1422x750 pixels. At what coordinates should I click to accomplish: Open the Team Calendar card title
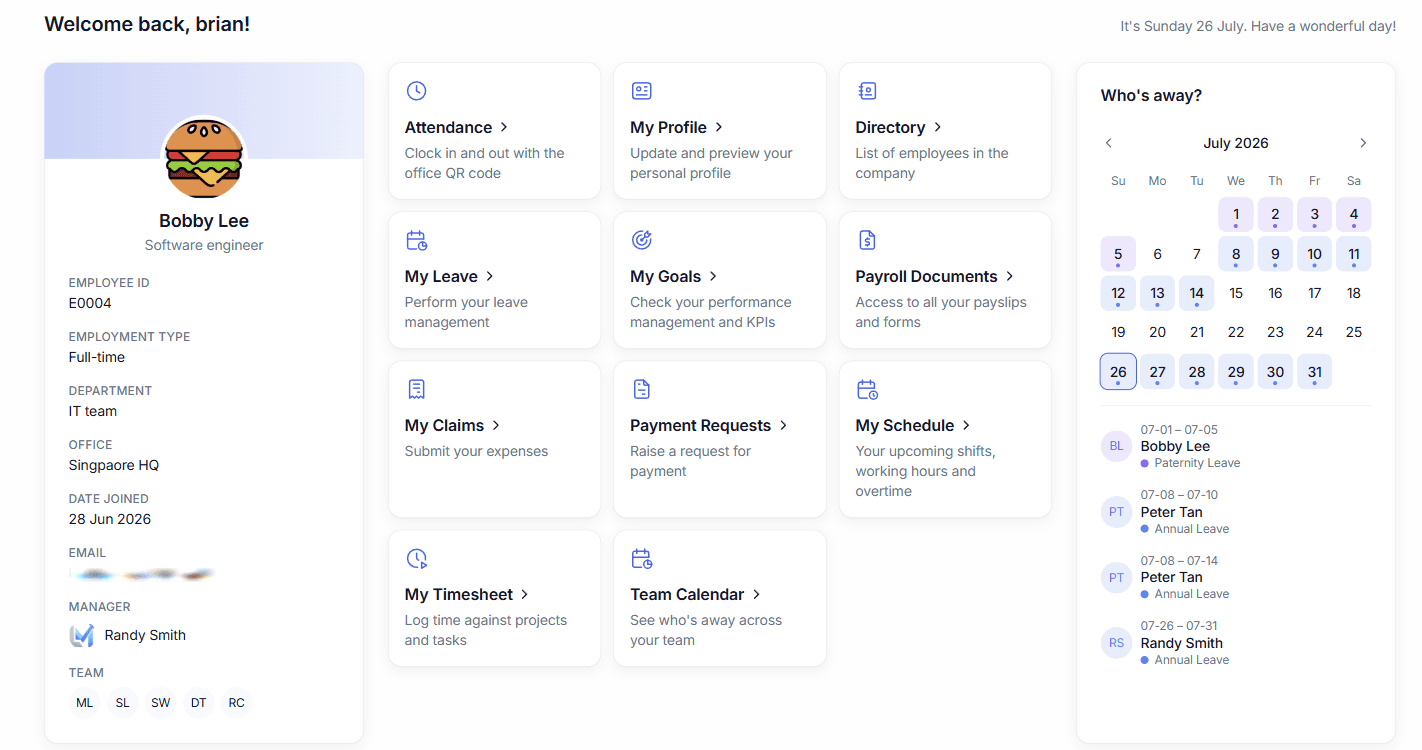(x=687, y=594)
